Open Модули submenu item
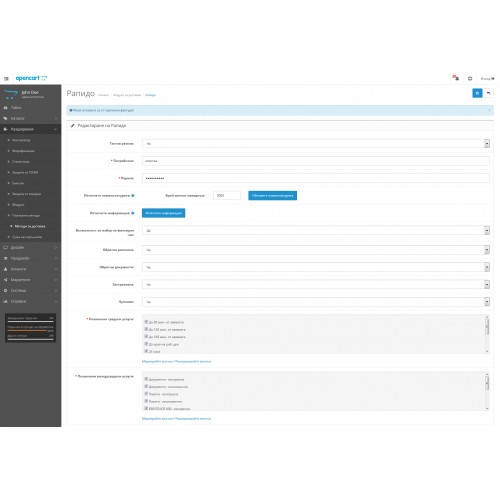The image size is (500, 500). [18, 205]
